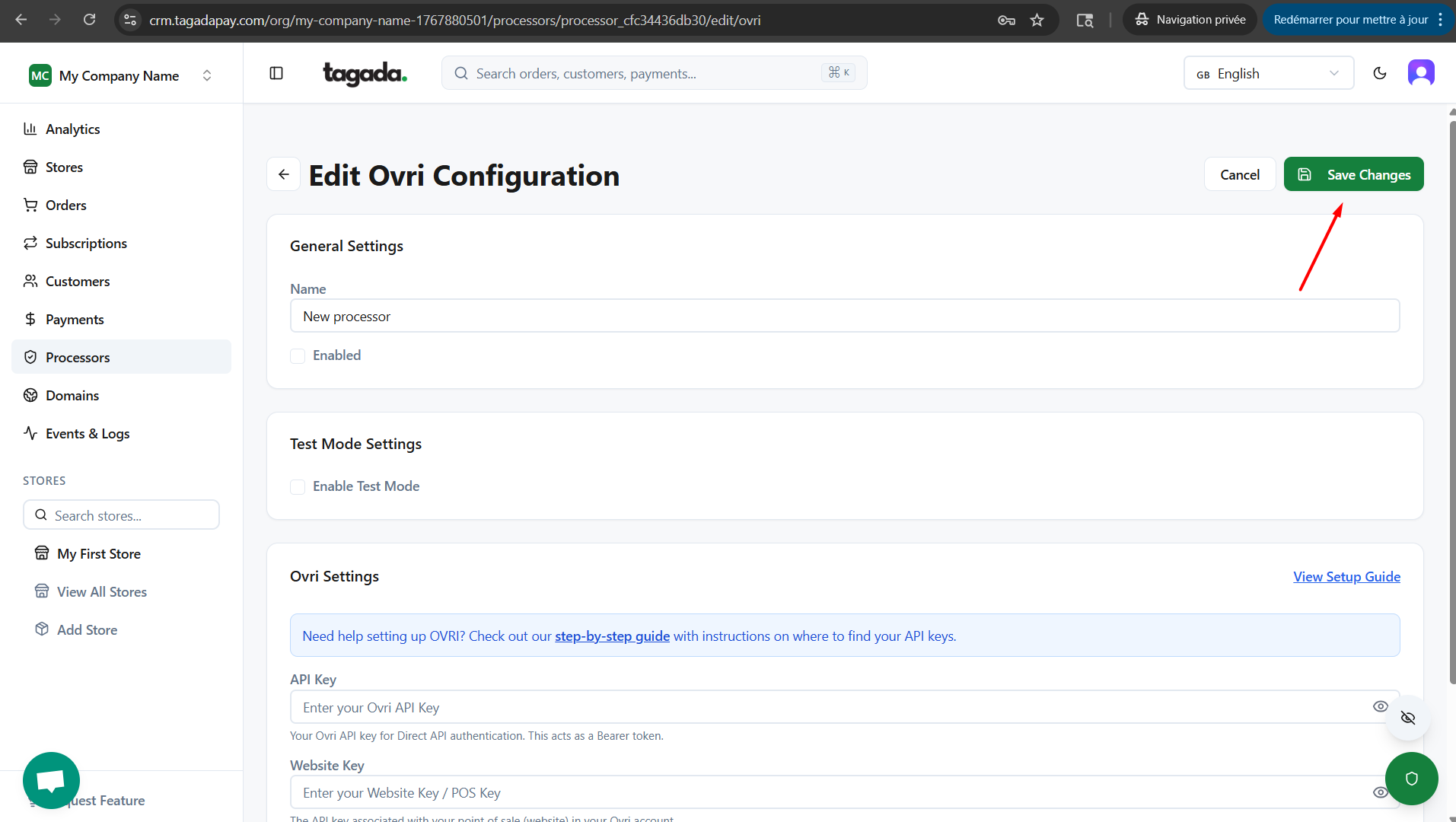This screenshot has width=1456, height=822.
Task: Switch to dark mode moon icon
Action: click(1379, 73)
